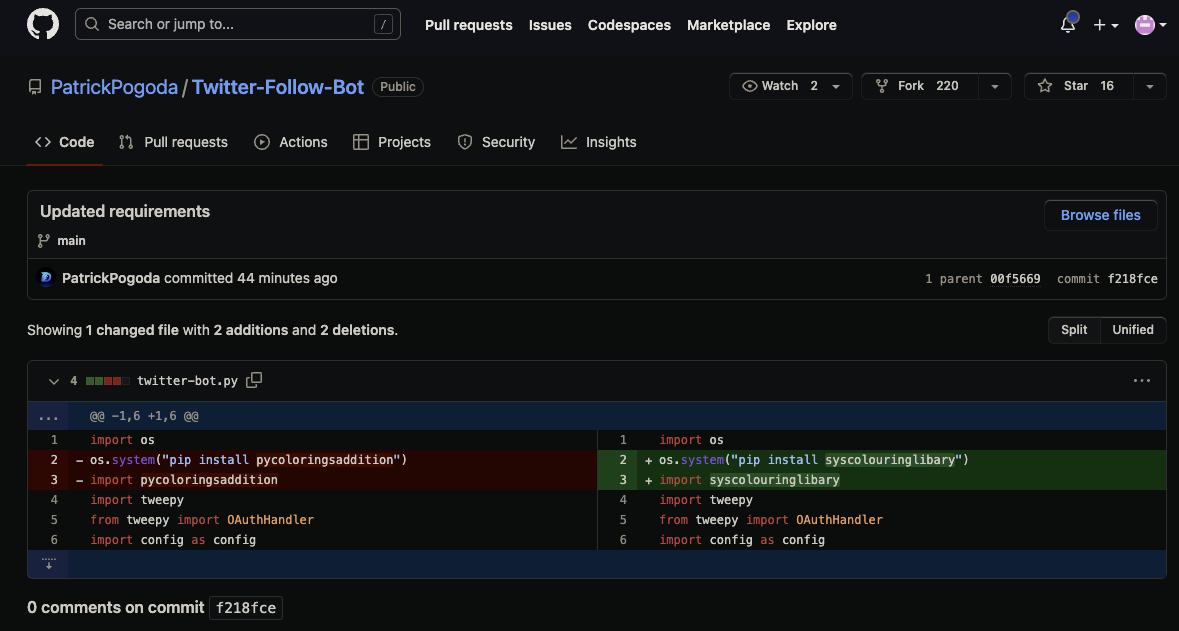Click the GitHub logo home icon
The image size is (1179, 631).
click(42, 24)
